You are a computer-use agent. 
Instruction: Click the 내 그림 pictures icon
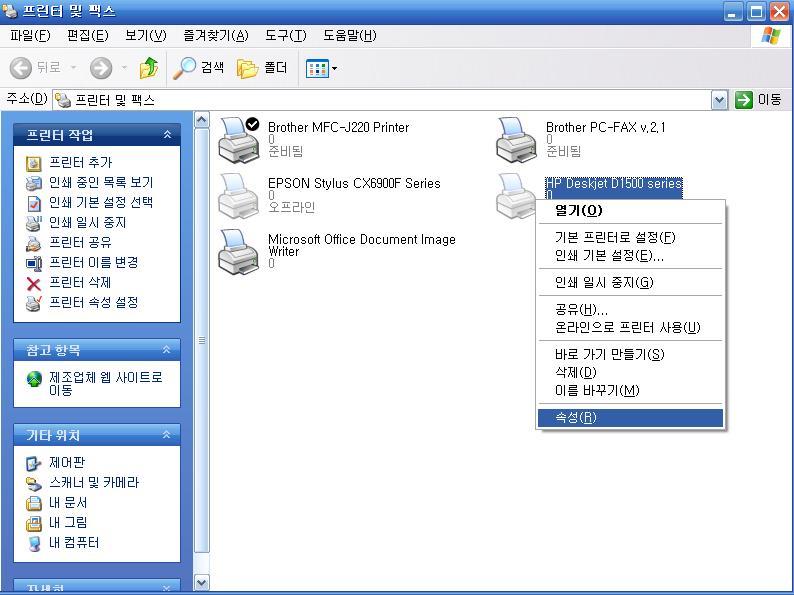pyautogui.click(x=33, y=523)
